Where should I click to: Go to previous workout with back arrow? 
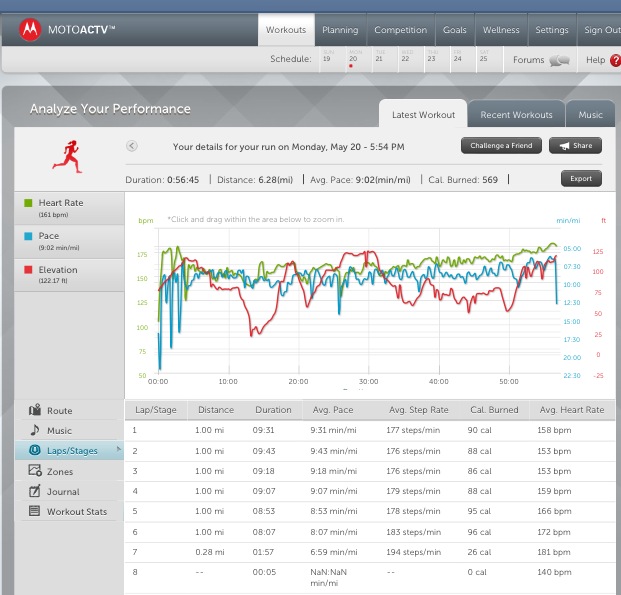tap(131, 146)
